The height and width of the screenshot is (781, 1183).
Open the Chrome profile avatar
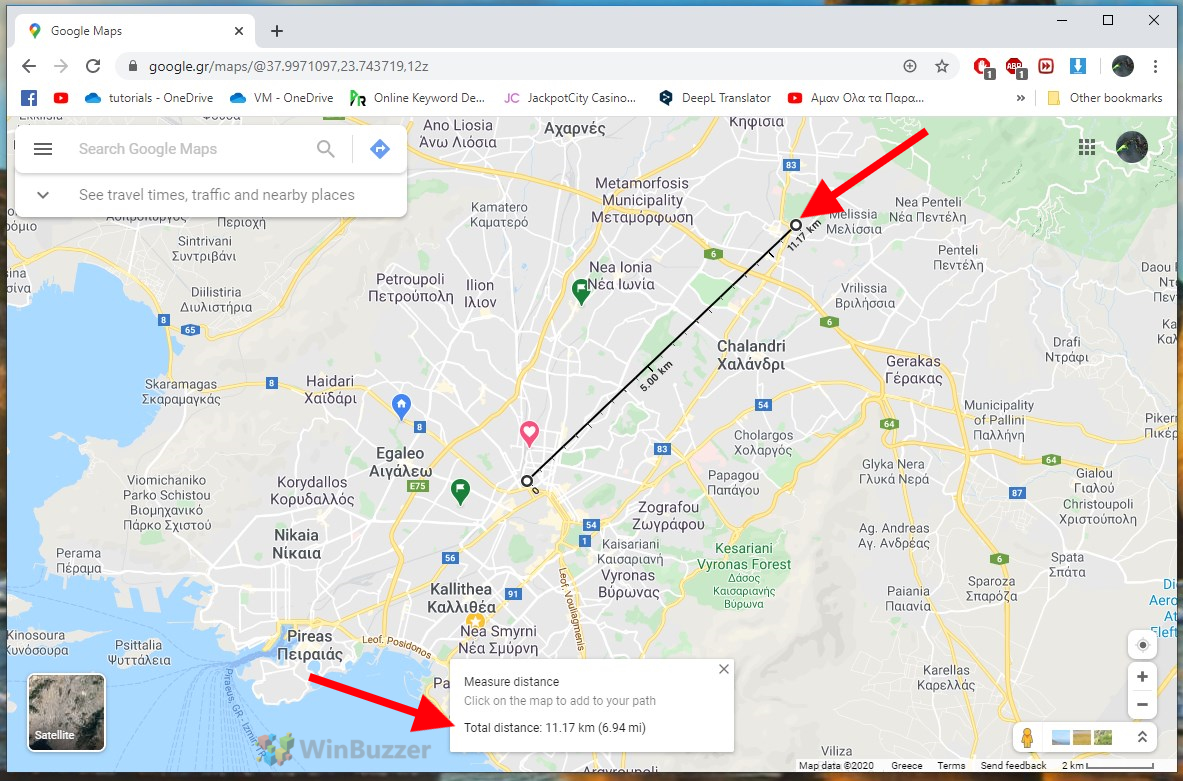1123,66
